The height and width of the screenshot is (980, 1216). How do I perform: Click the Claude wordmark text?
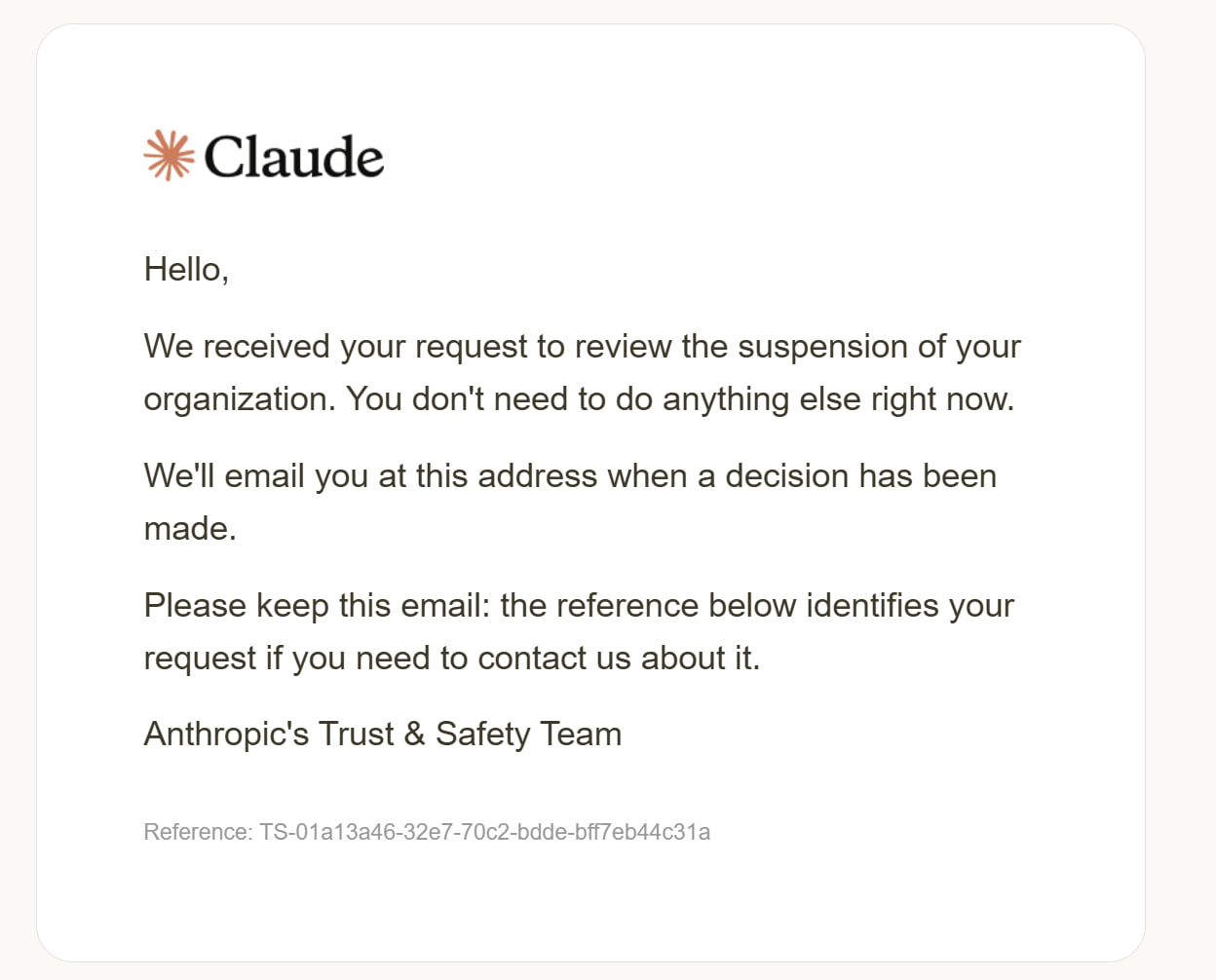(x=293, y=157)
